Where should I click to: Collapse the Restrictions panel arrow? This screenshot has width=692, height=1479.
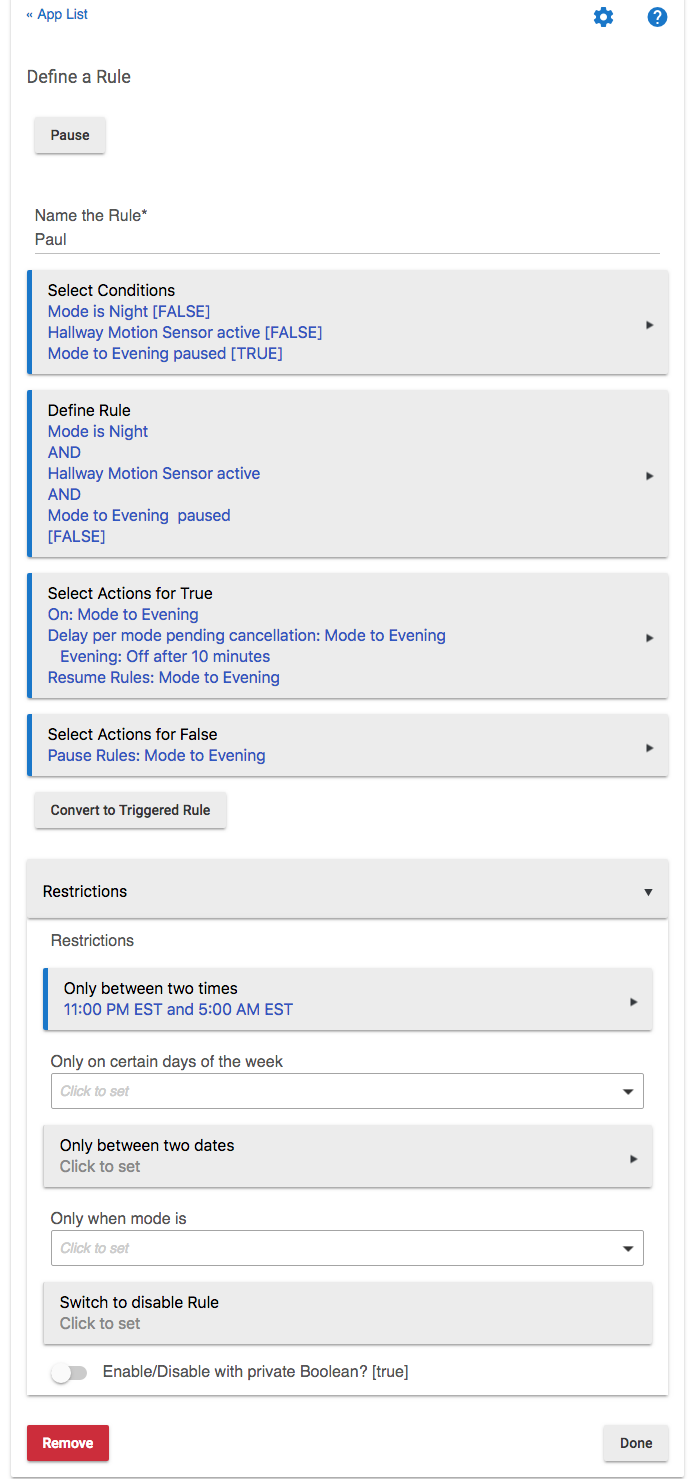pos(648,892)
